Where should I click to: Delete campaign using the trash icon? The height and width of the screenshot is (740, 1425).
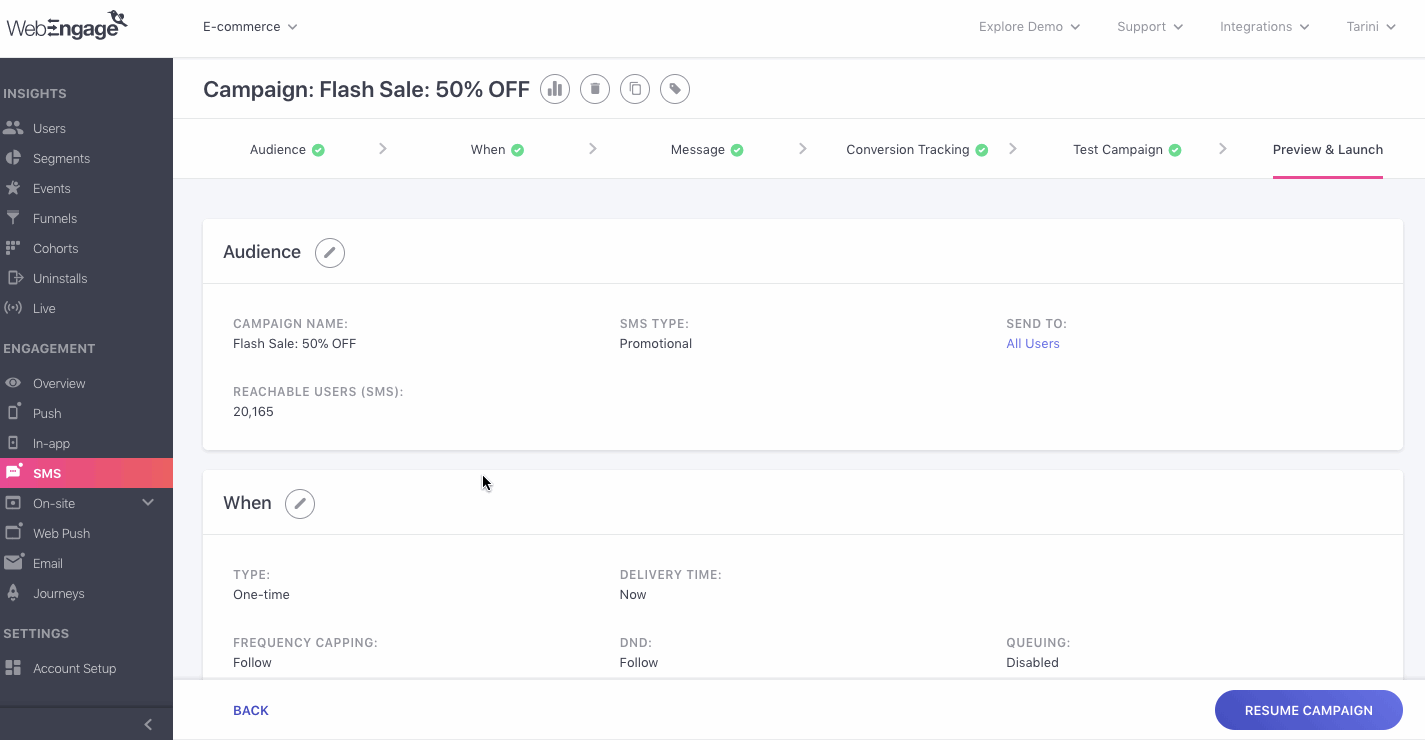coord(595,89)
